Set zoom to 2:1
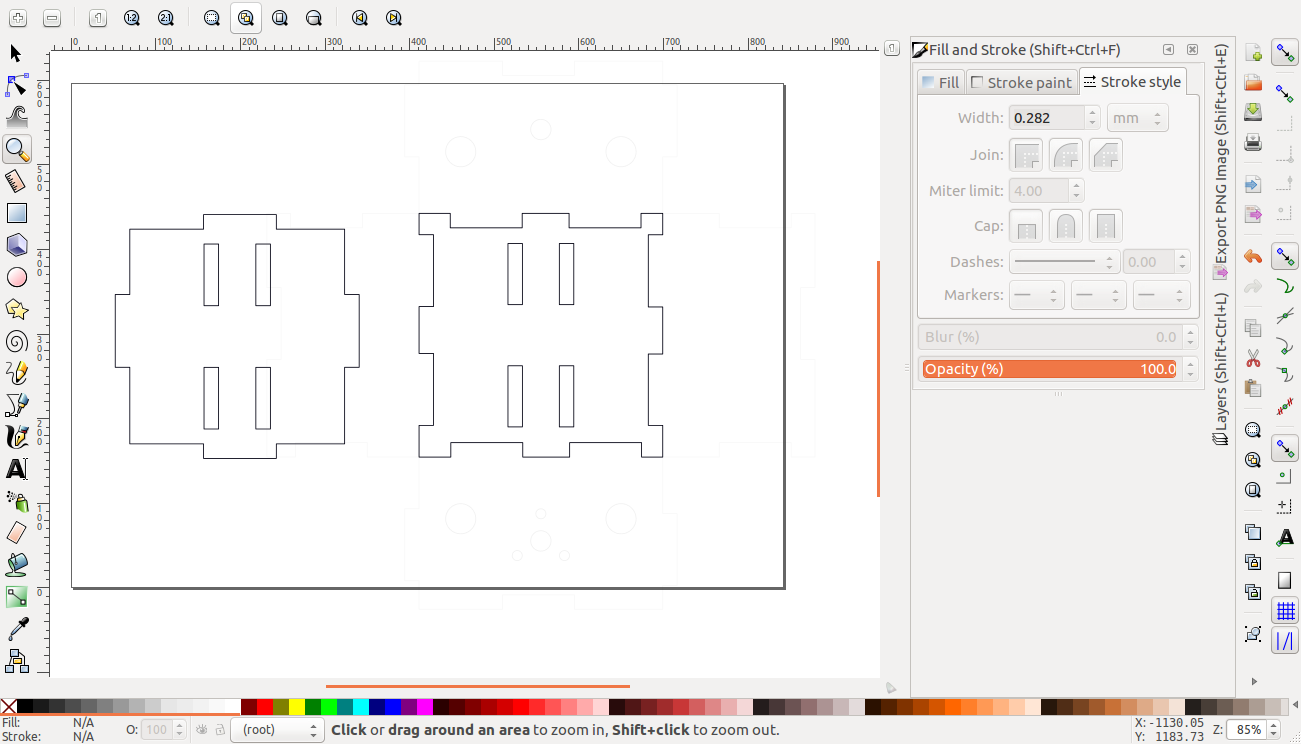The height and width of the screenshot is (744, 1301). coord(165,18)
